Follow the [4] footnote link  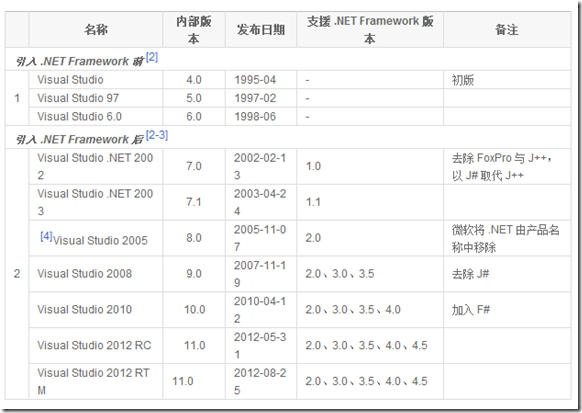[46, 236]
